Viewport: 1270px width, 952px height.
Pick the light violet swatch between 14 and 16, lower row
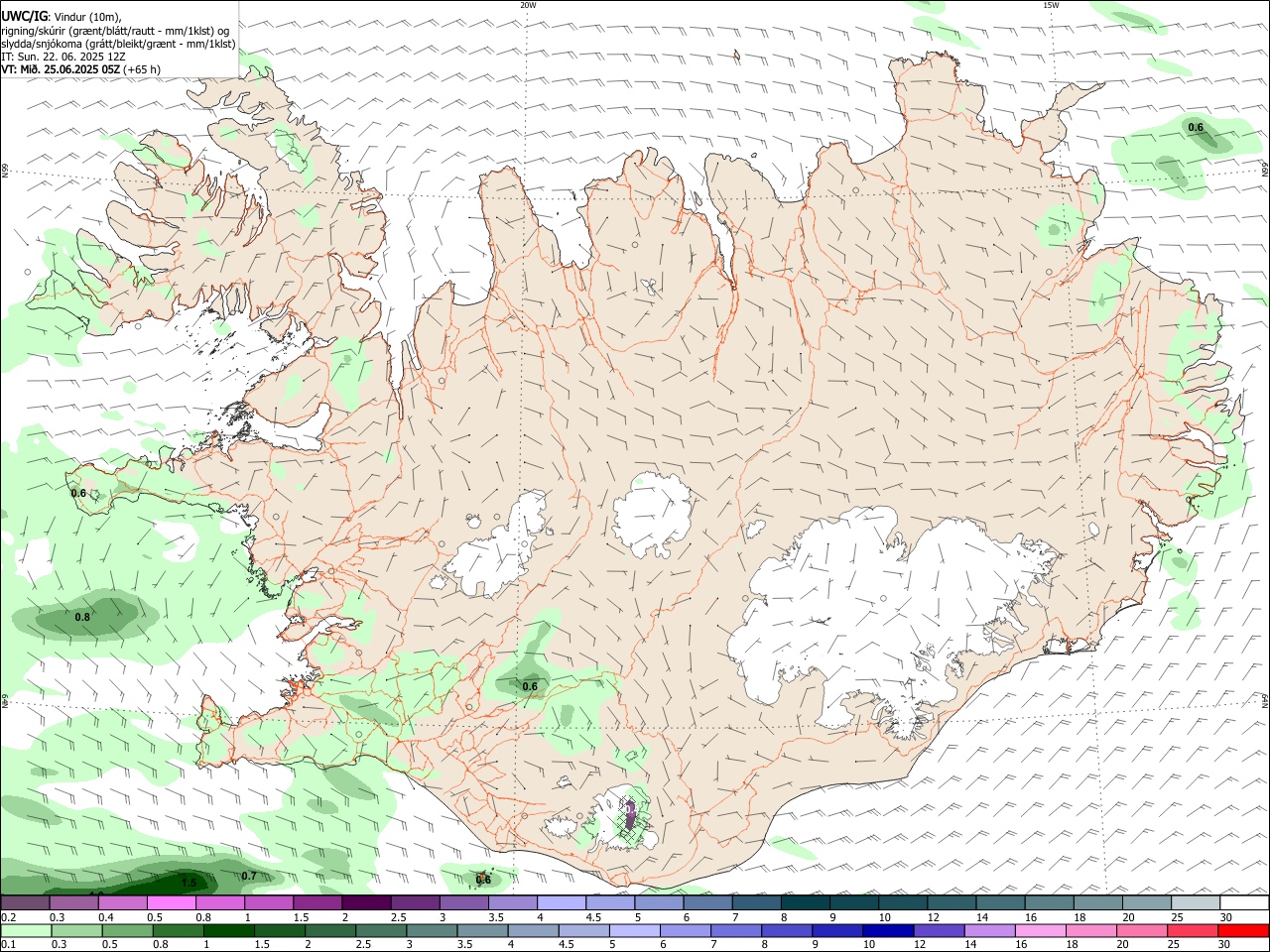pos(990,931)
